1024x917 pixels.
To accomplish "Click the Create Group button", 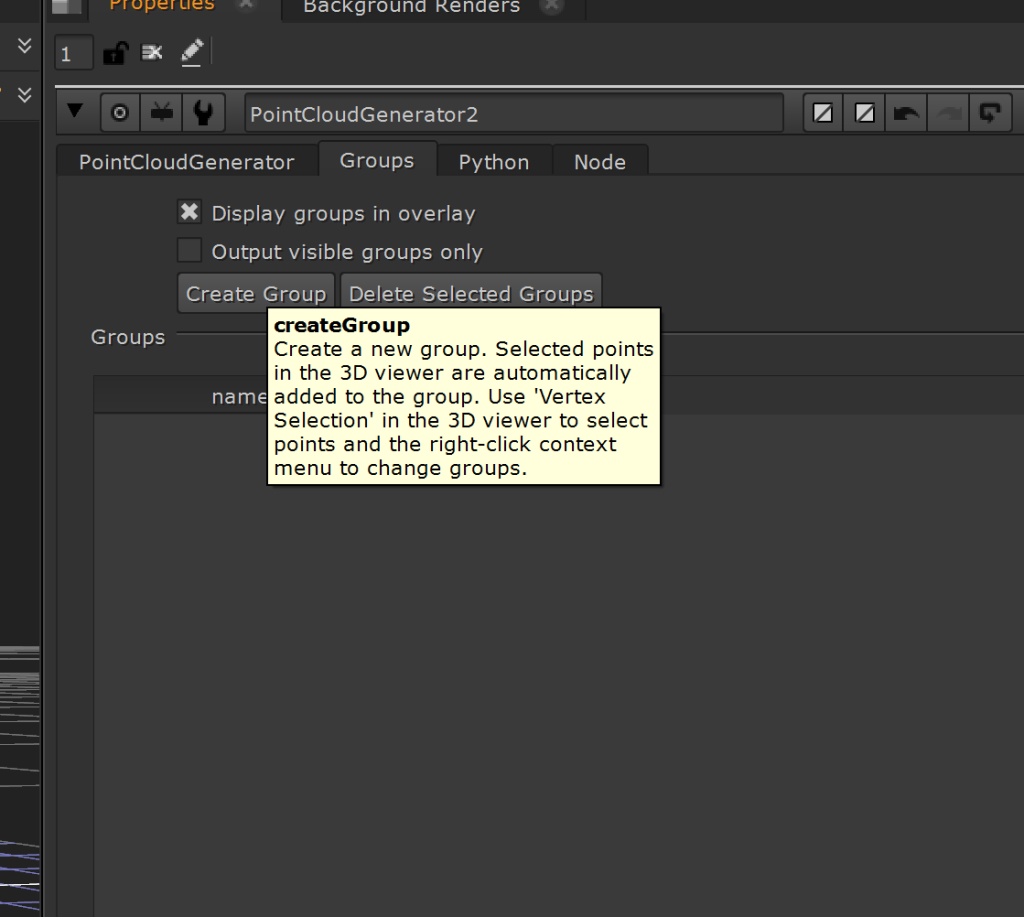I will [256, 293].
